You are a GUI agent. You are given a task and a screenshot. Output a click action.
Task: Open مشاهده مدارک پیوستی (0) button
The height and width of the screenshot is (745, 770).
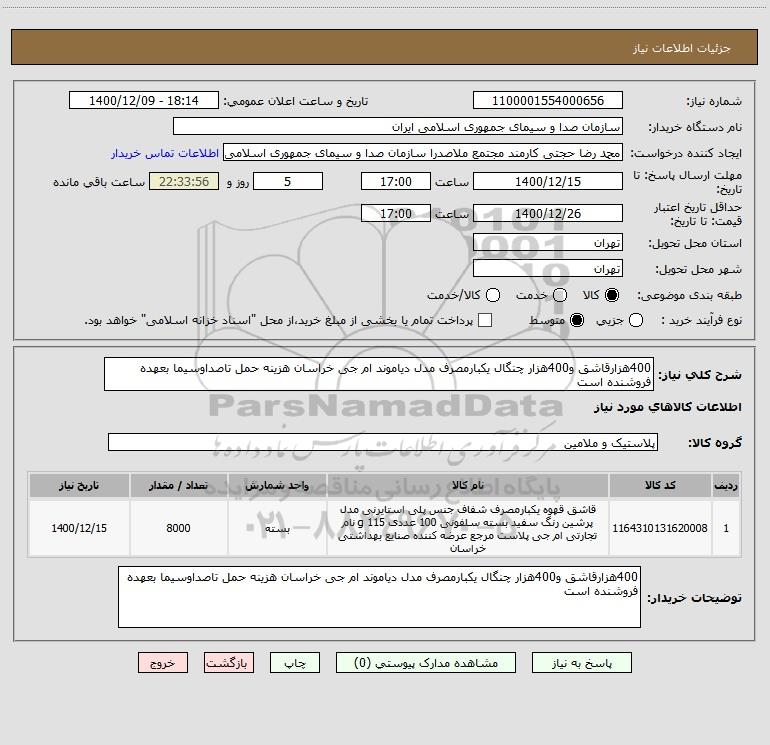click(x=426, y=663)
